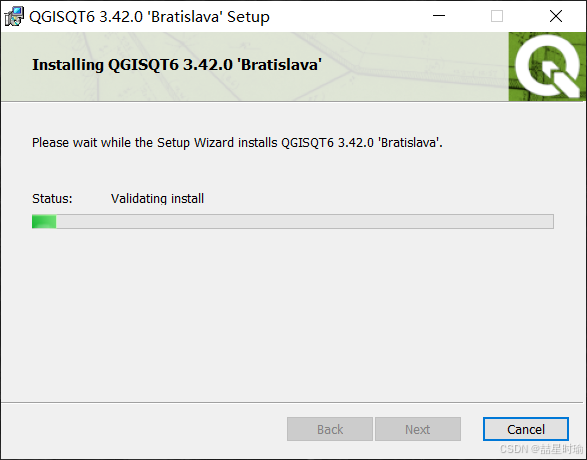This screenshot has width=587, height=460.
Task: Click the disabled Back button
Action: click(x=330, y=429)
